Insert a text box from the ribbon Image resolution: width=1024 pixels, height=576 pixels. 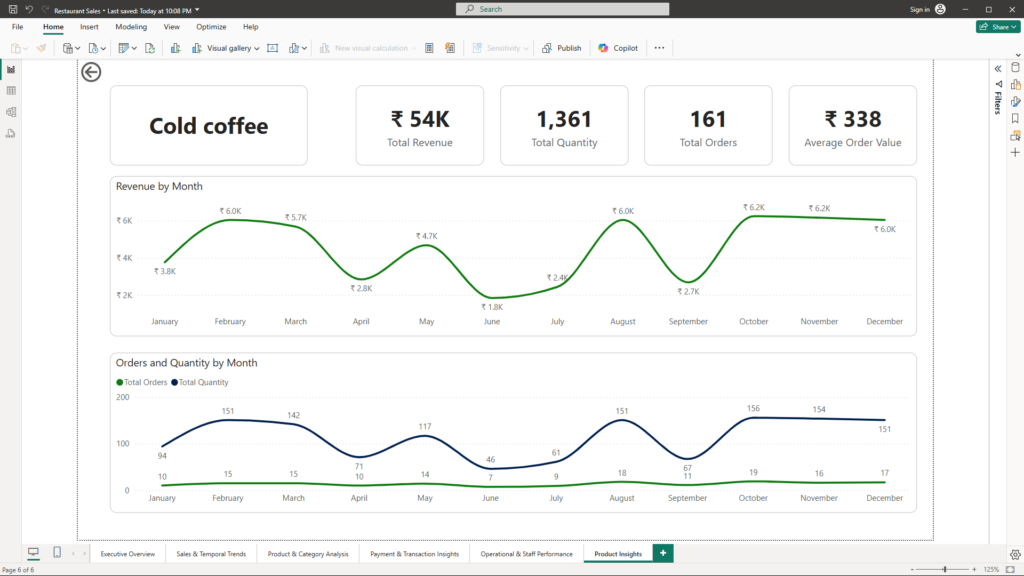(273, 48)
